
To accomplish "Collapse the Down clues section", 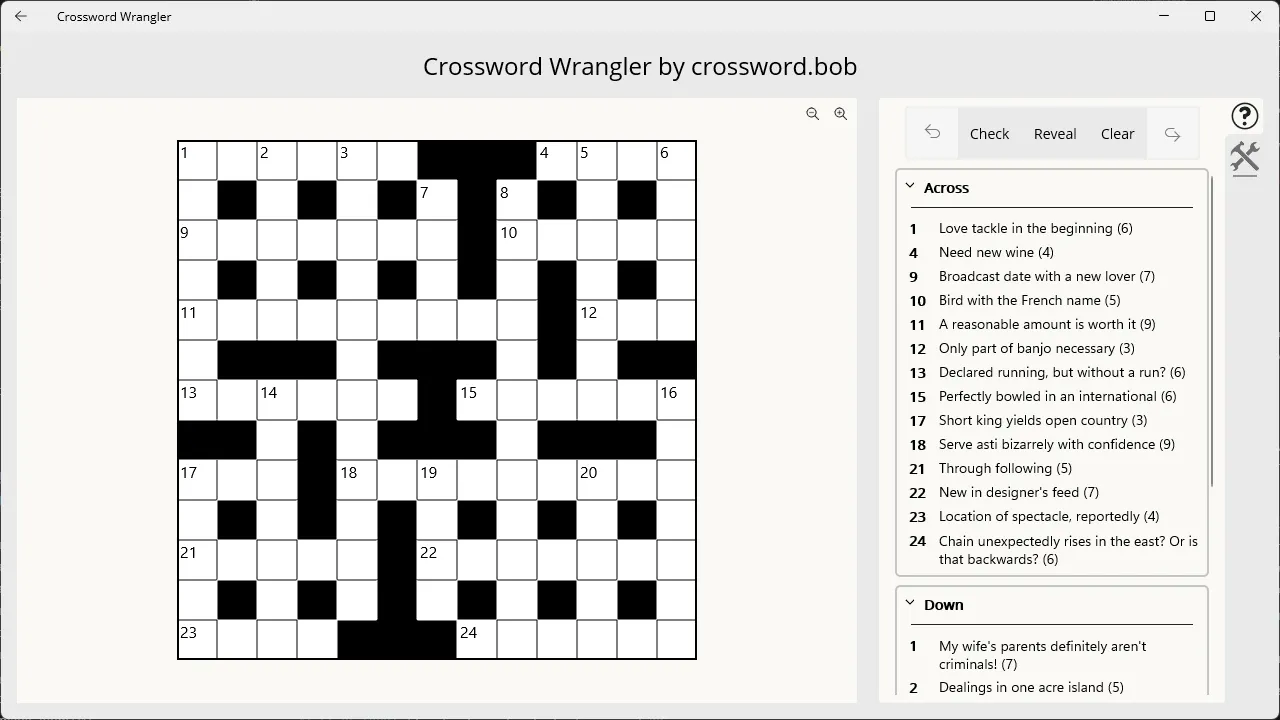I will coord(910,603).
